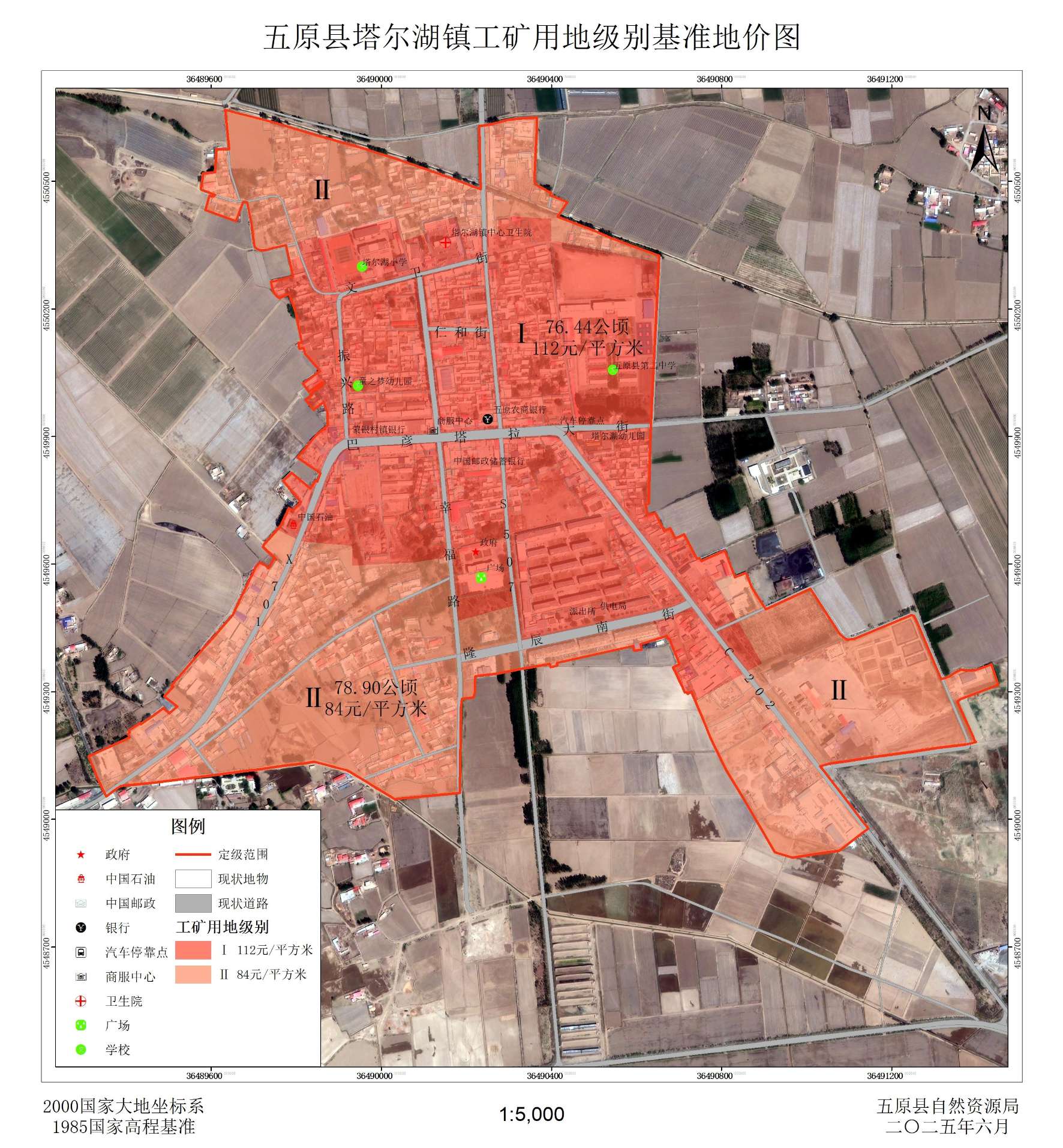The width and height of the screenshot is (1063, 1148).
Task: Click the map title 五原县塔尔湖镇工矿用地级别基准地价图
Action: coord(531,37)
